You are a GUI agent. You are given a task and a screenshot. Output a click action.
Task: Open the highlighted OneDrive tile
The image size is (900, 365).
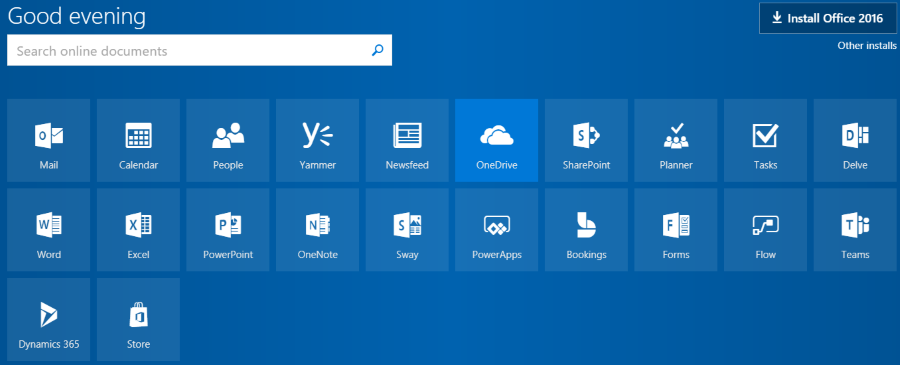click(496, 140)
